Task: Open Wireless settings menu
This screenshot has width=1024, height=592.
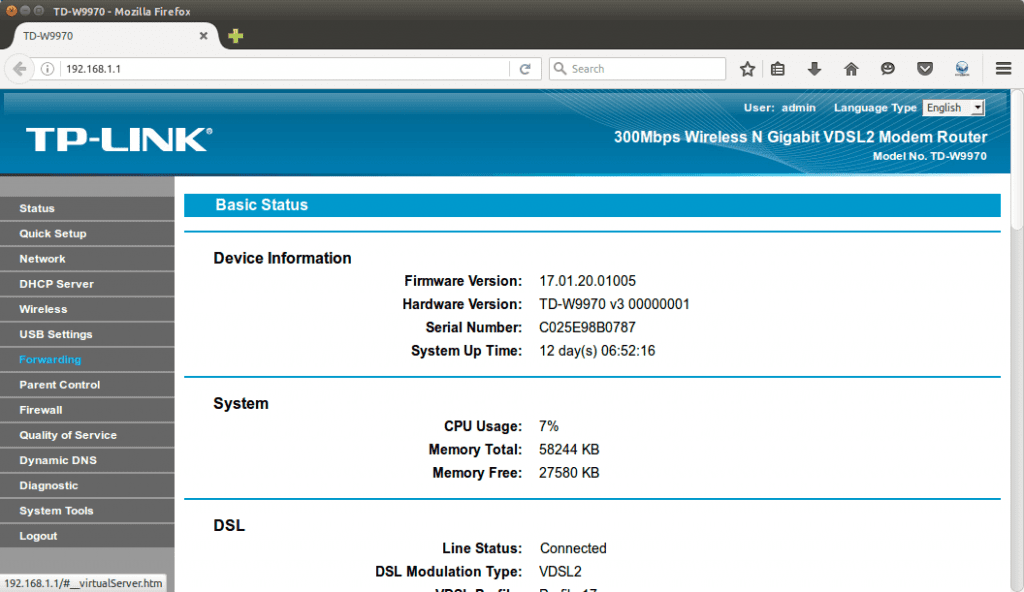Action: pos(87,309)
